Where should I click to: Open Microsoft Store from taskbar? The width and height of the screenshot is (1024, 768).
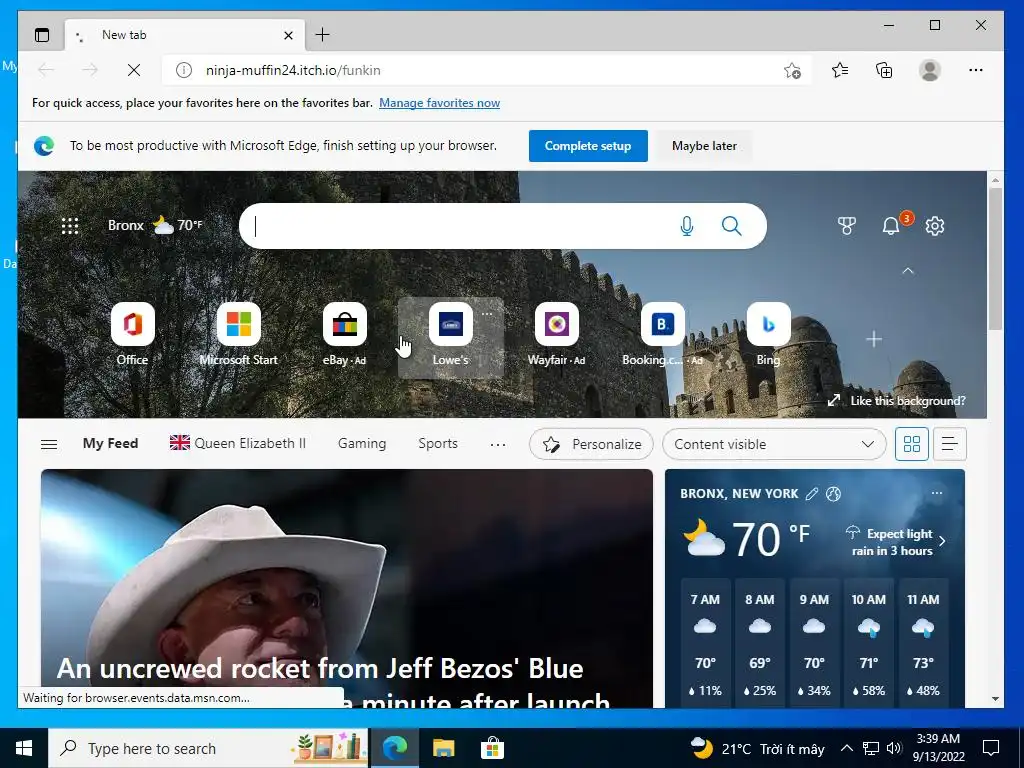pyautogui.click(x=492, y=748)
